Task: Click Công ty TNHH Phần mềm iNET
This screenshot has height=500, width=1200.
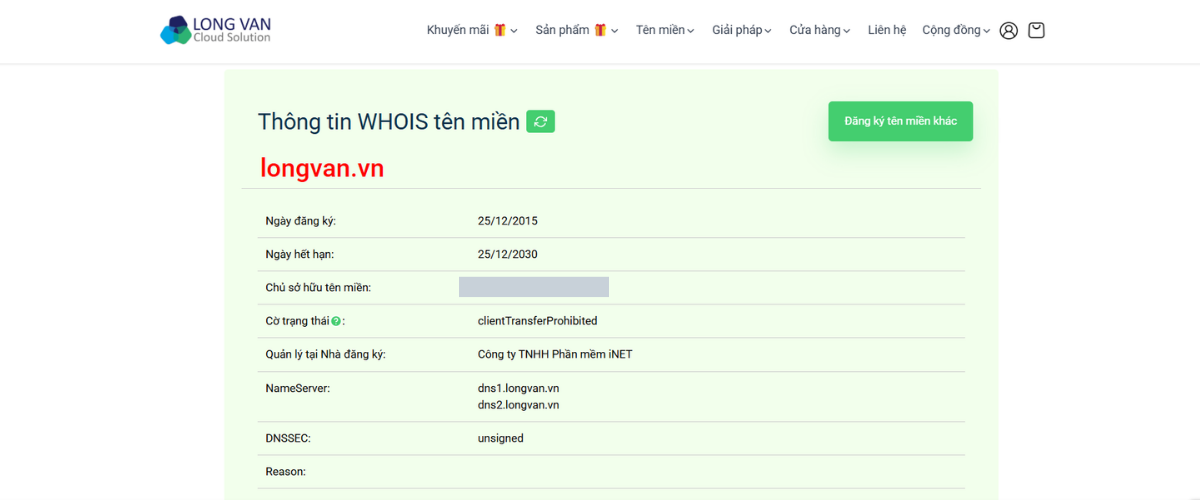Action: 555,354
